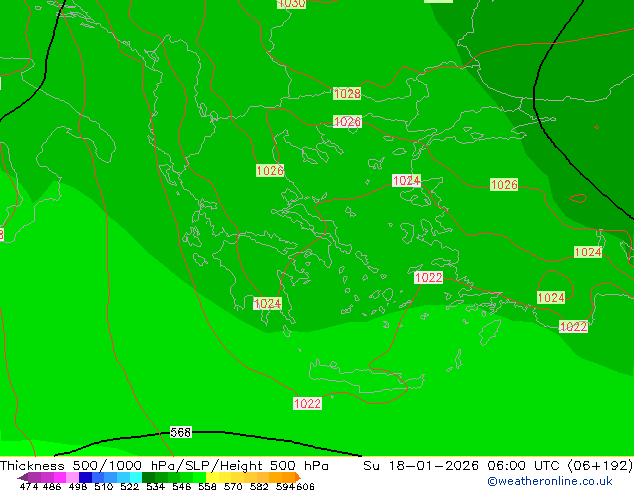Click the 570 legend value
634x490 pixels.
233,486
